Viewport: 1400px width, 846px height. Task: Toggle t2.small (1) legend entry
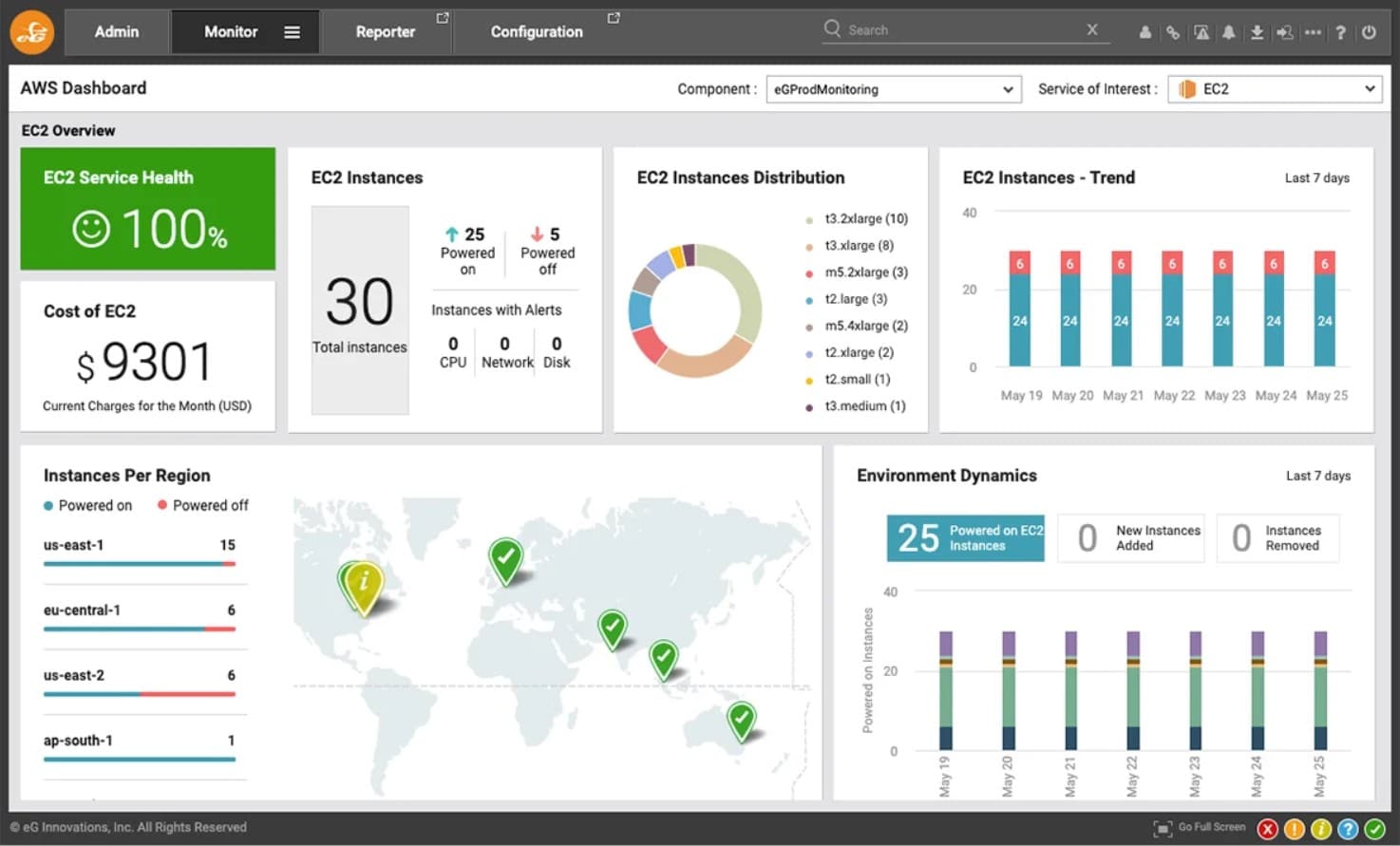click(847, 379)
